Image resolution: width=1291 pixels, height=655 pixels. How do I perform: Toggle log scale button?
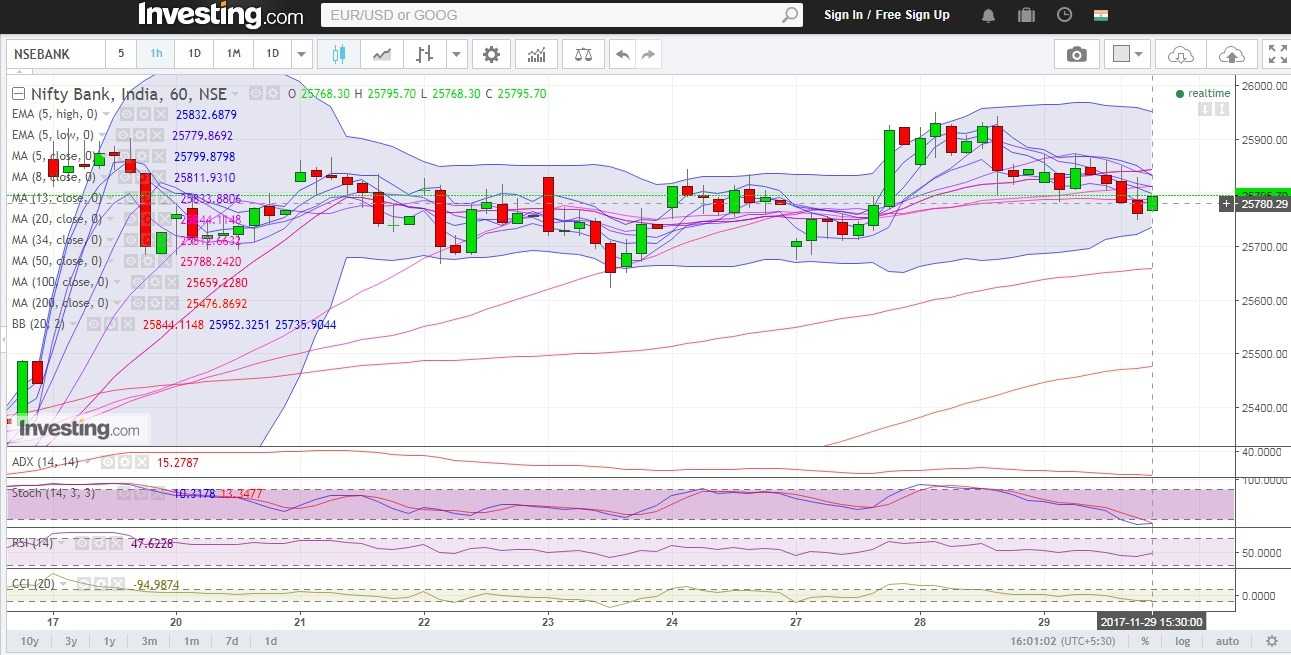pos(1182,641)
